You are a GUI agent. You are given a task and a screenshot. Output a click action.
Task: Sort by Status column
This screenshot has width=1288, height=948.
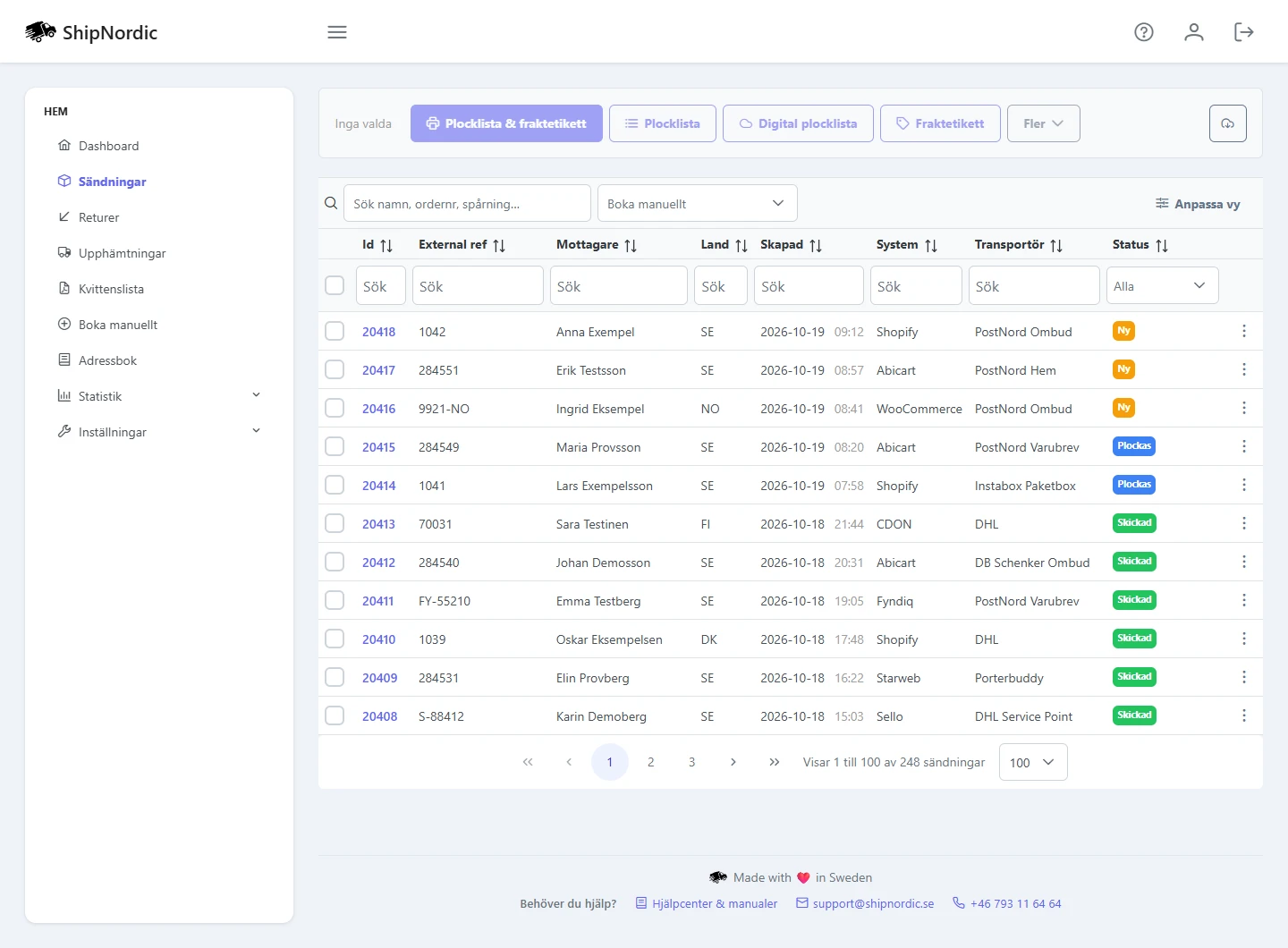click(x=1162, y=245)
